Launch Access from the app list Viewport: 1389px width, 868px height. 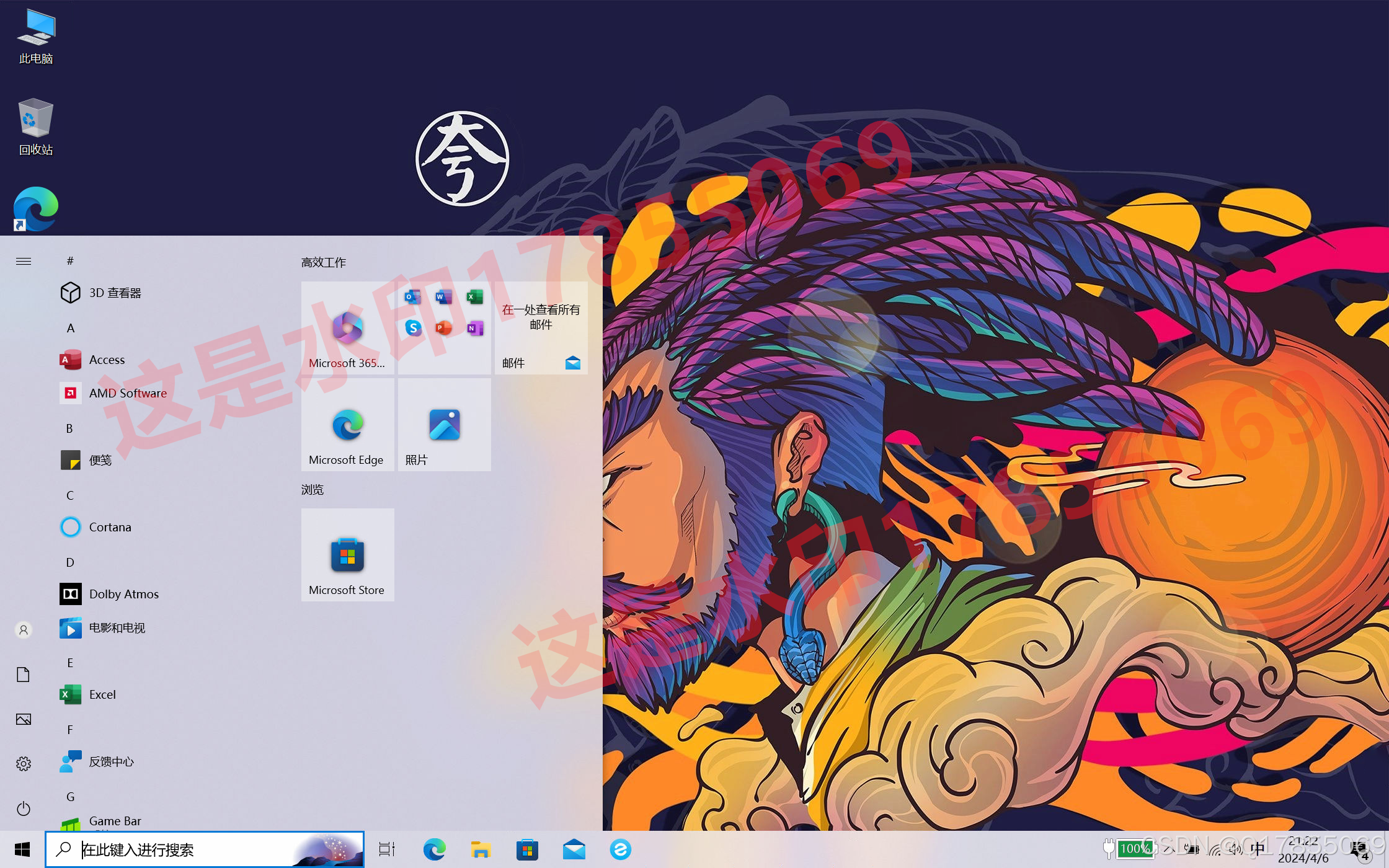coord(106,360)
